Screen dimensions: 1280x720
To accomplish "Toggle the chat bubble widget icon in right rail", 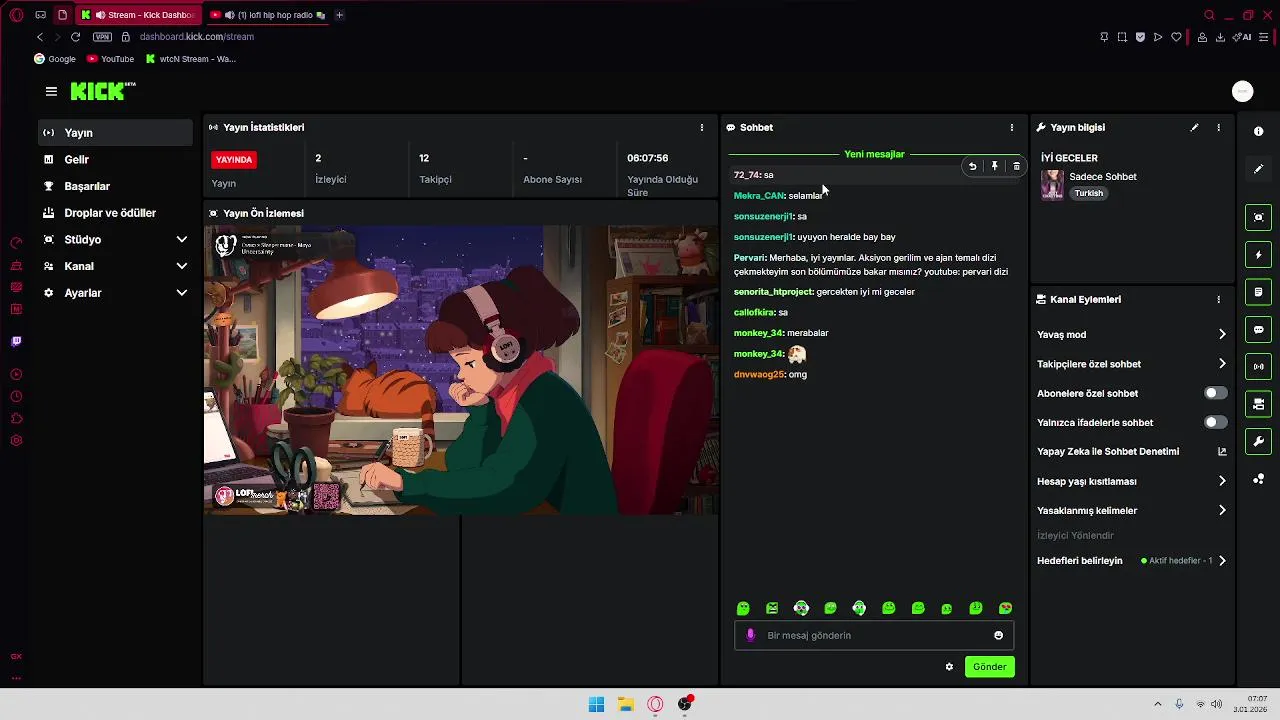I will (1258, 329).
